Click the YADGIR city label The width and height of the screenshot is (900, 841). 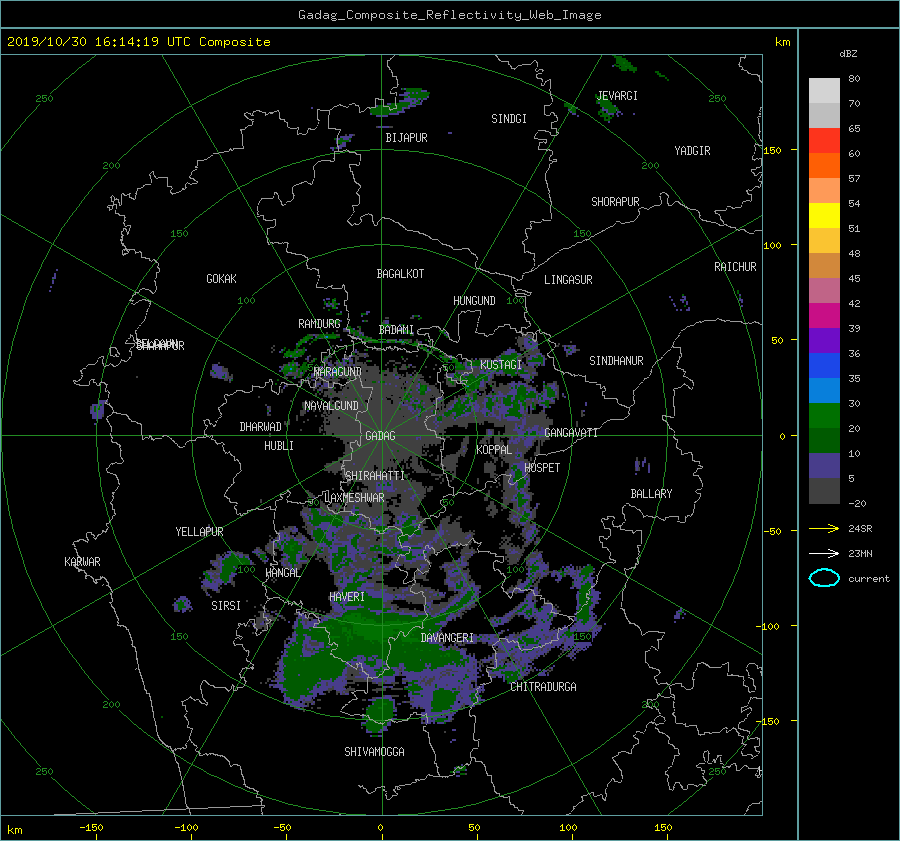point(692,151)
